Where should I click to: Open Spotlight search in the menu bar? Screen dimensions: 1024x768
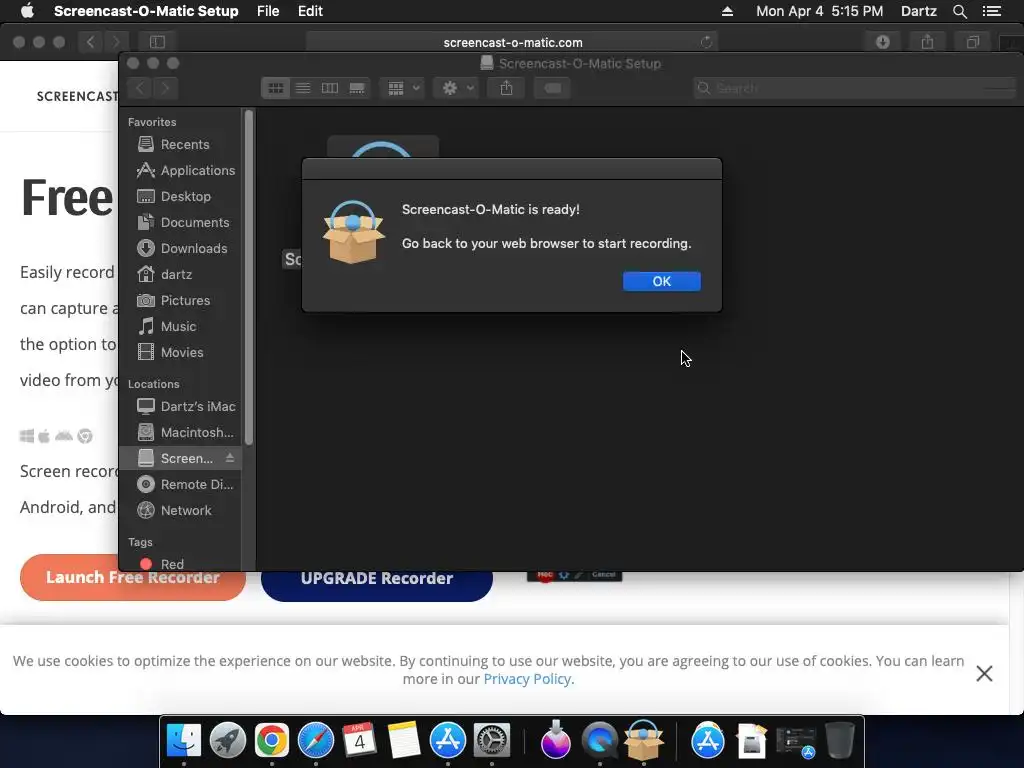[x=959, y=11]
